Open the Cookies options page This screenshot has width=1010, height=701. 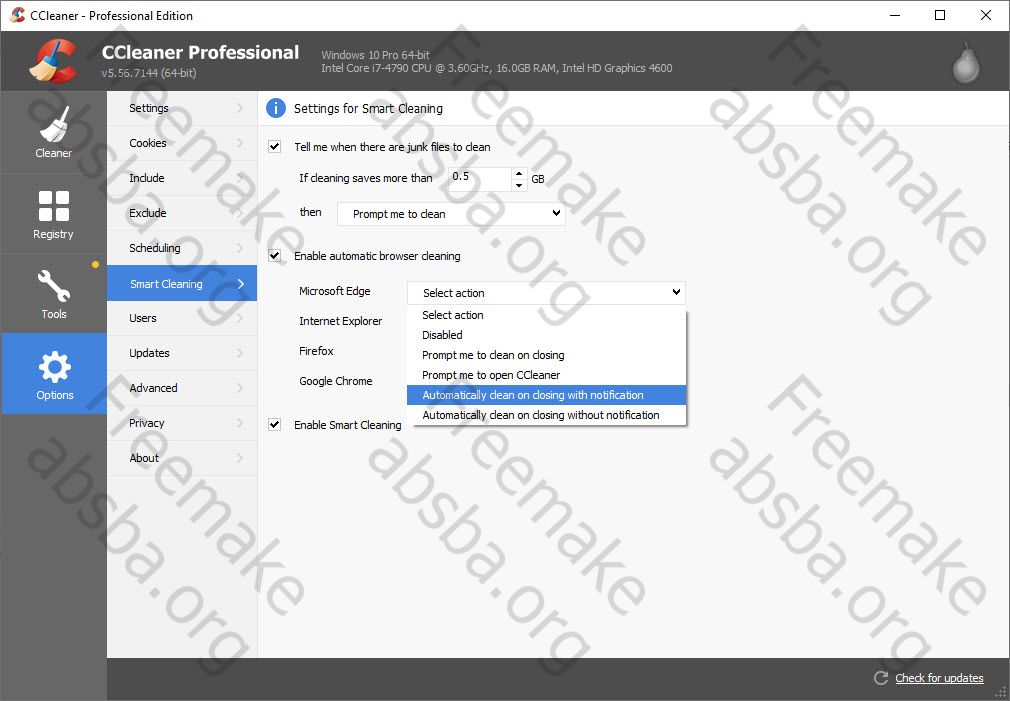pyautogui.click(x=182, y=143)
